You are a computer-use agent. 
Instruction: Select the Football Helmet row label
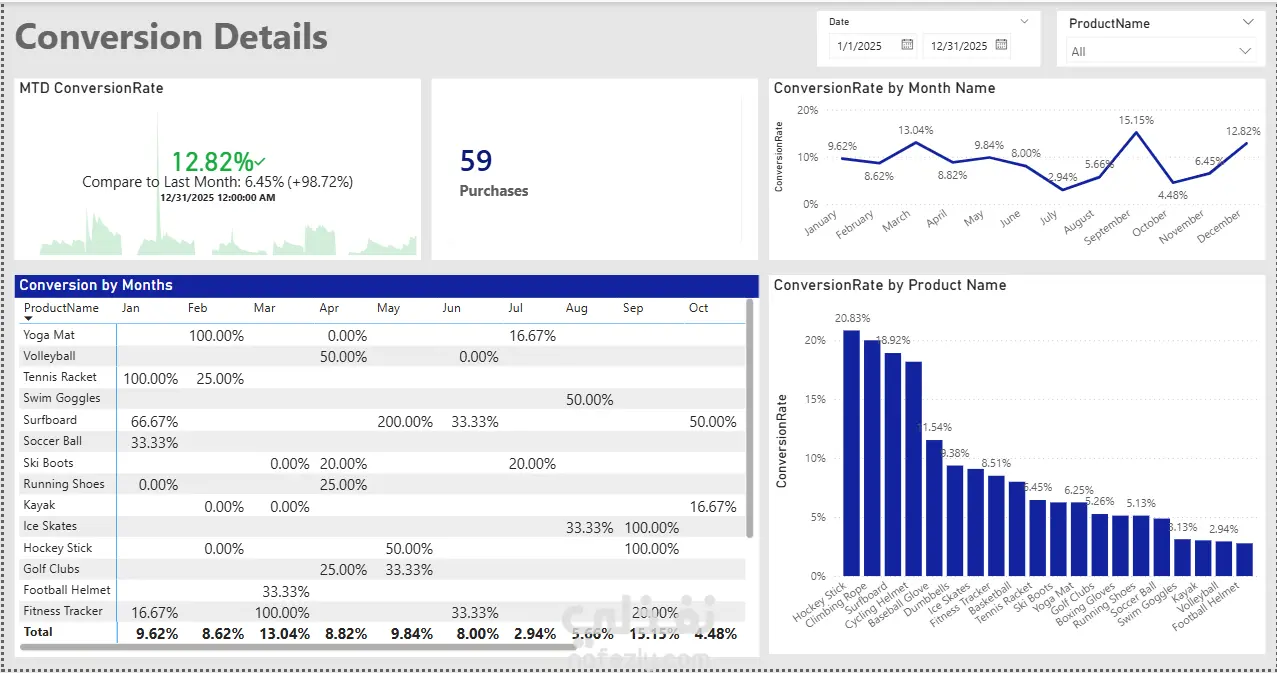click(67, 590)
